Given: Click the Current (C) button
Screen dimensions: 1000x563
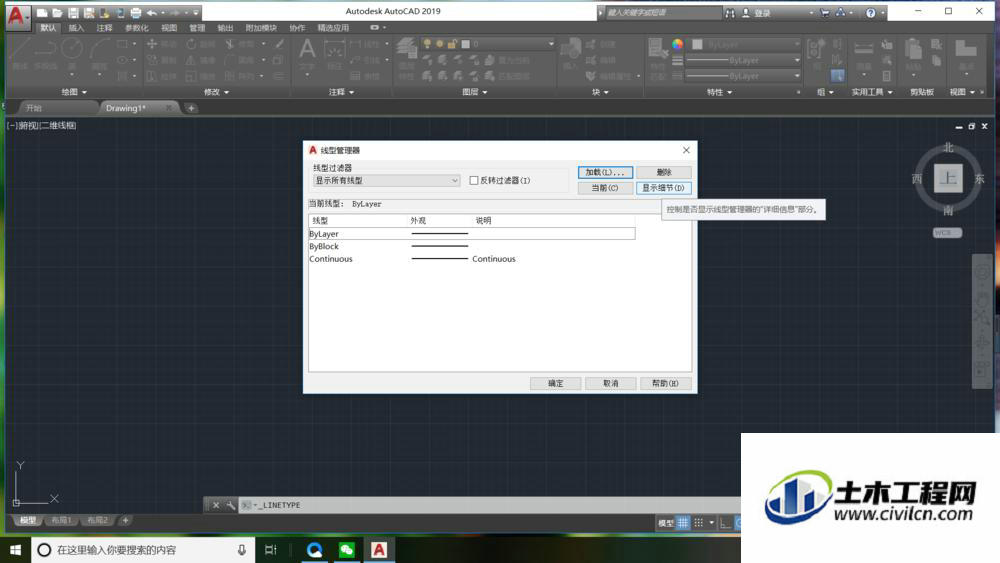Looking at the screenshot, I should click(x=605, y=187).
